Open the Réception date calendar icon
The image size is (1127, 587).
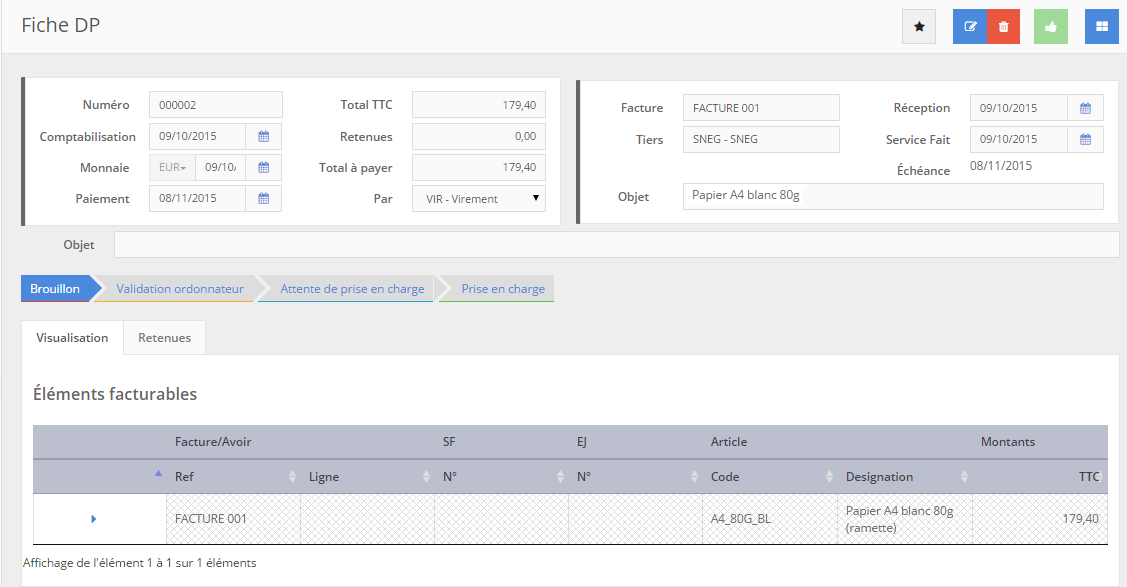(x=1085, y=108)
